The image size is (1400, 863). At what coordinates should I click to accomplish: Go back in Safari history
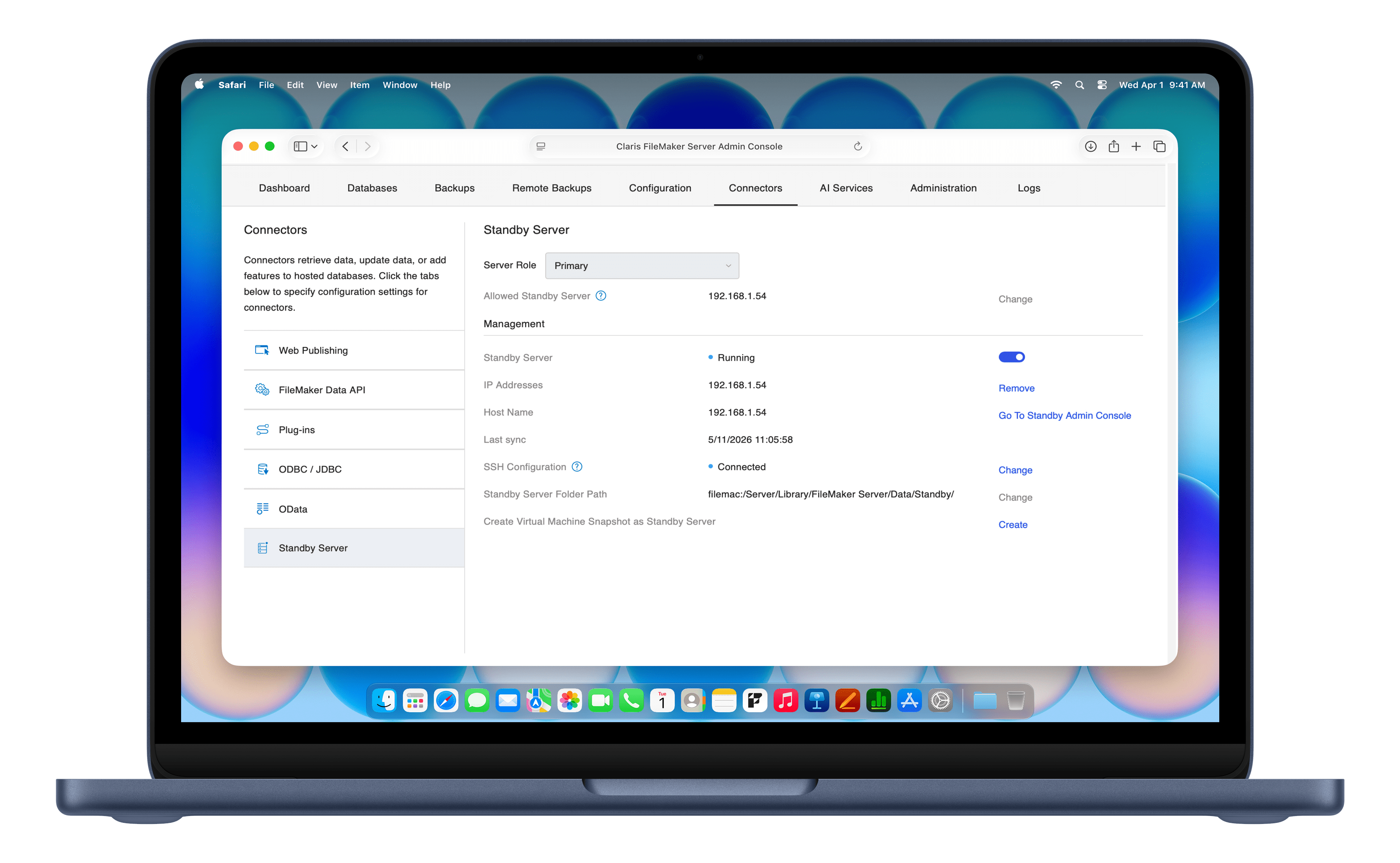click(x=346, y=146)
